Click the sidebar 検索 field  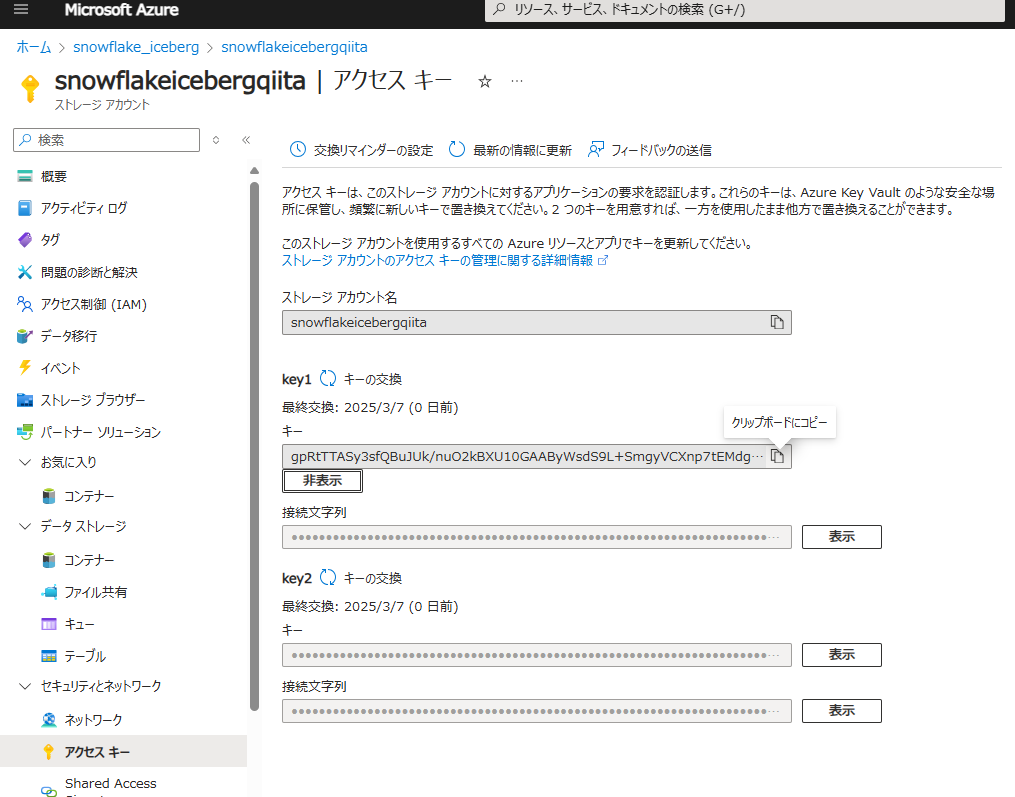[x=106, y=140]
